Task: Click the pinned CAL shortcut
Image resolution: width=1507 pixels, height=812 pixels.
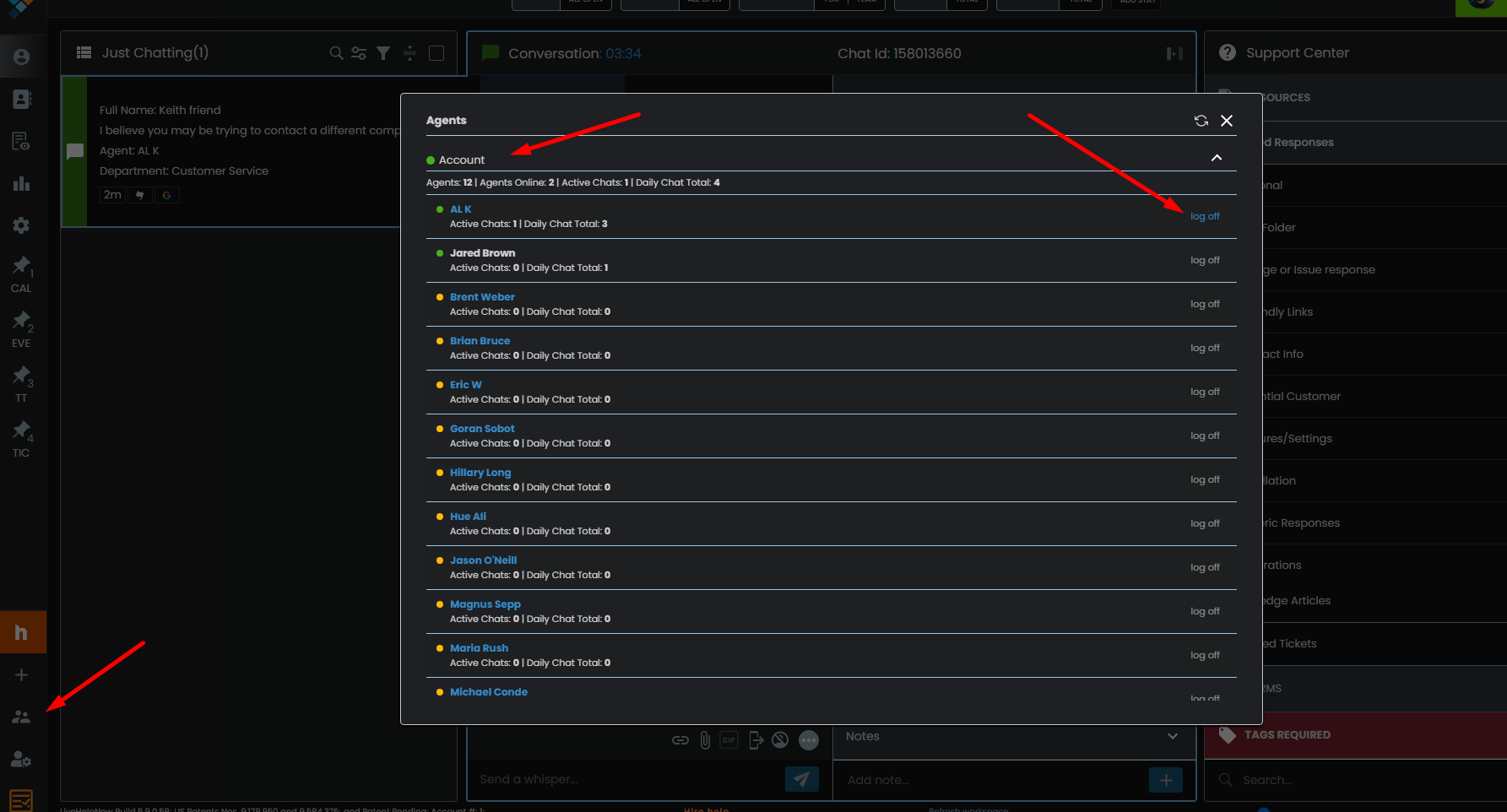Action: (x=21, y=273)
